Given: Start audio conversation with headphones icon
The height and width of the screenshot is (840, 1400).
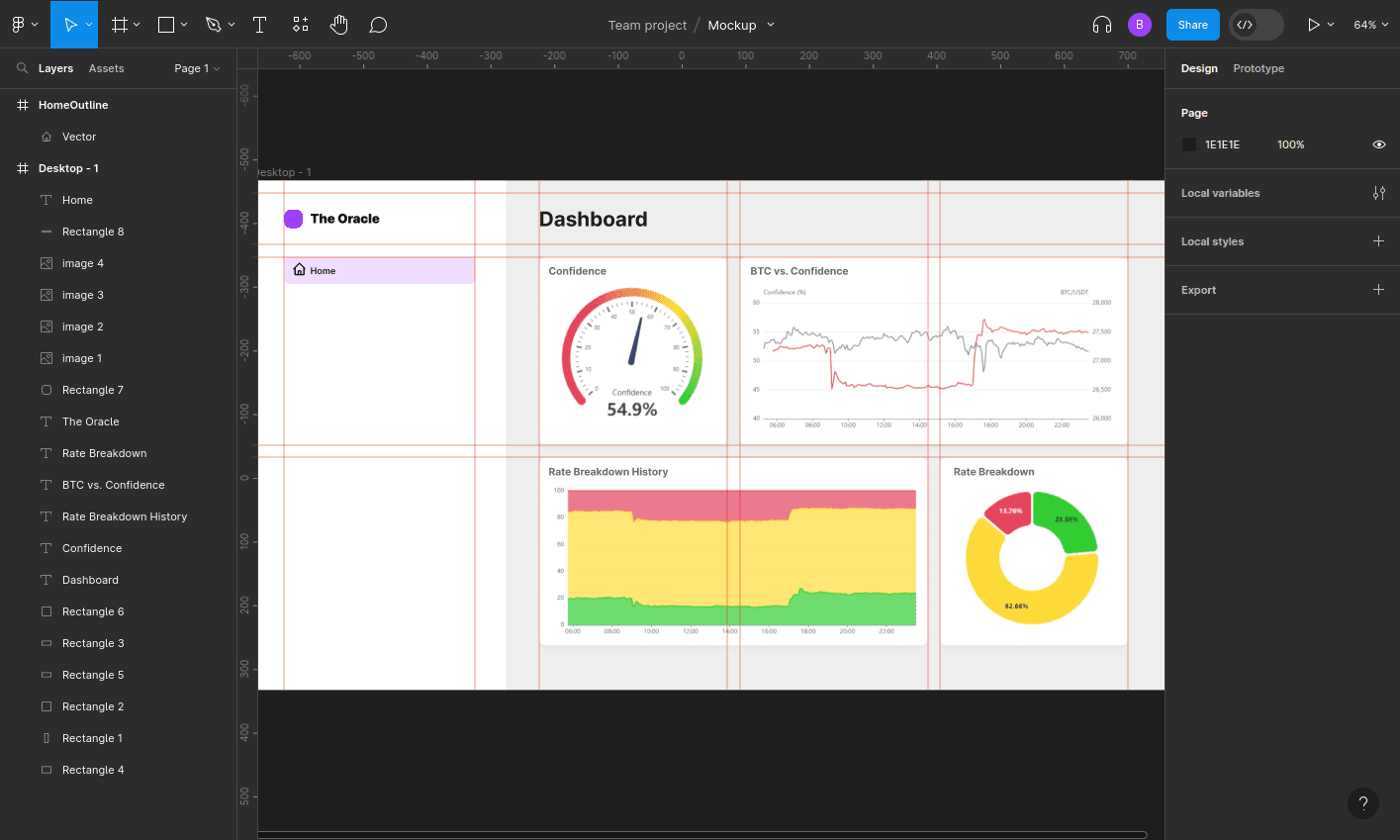Looking at the screenshot, I should click(1101, 25).
